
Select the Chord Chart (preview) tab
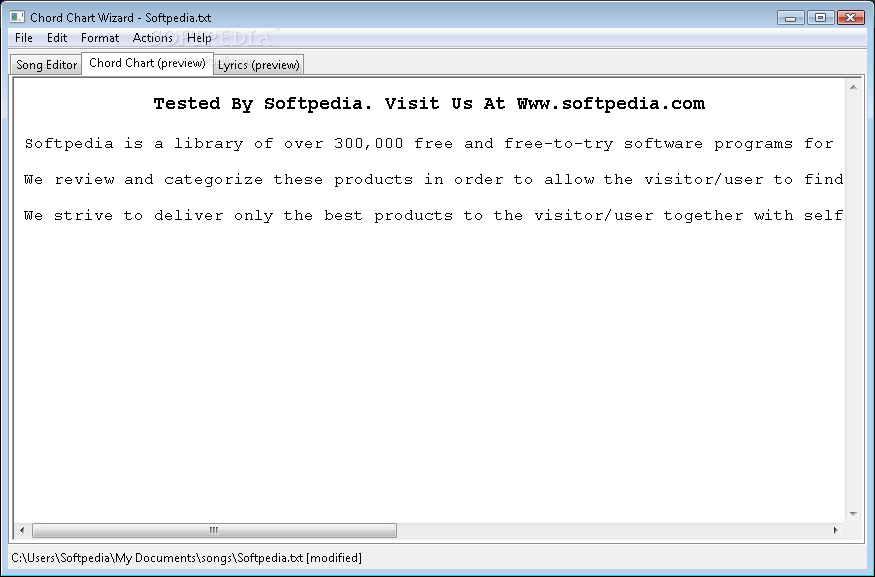click(x=147, y=63)
